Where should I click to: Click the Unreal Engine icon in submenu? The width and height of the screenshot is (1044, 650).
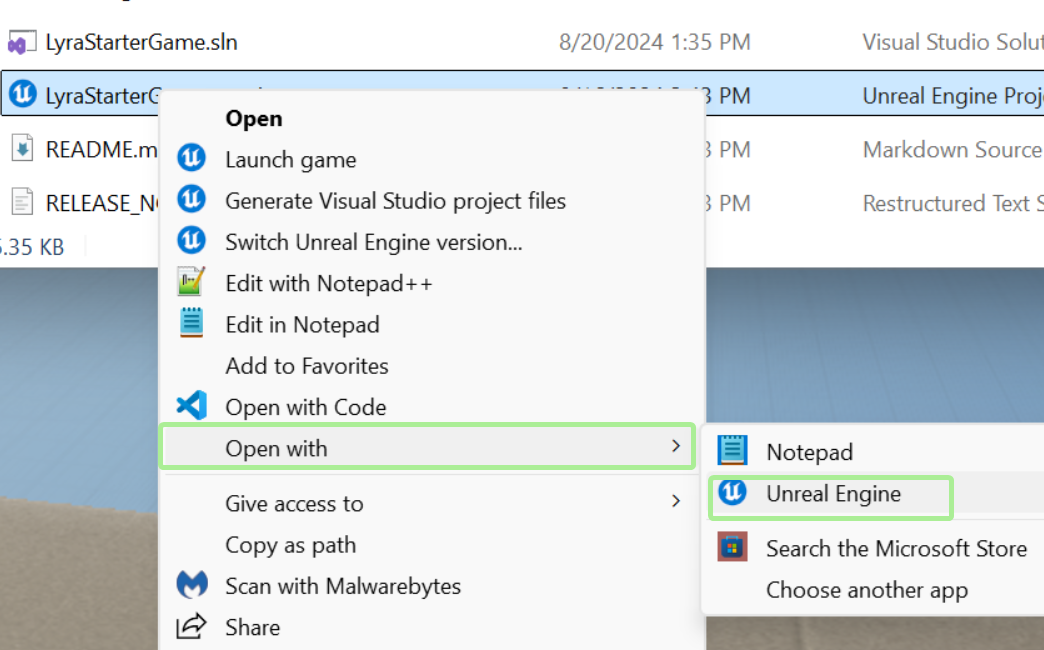[x=732, y=493]
